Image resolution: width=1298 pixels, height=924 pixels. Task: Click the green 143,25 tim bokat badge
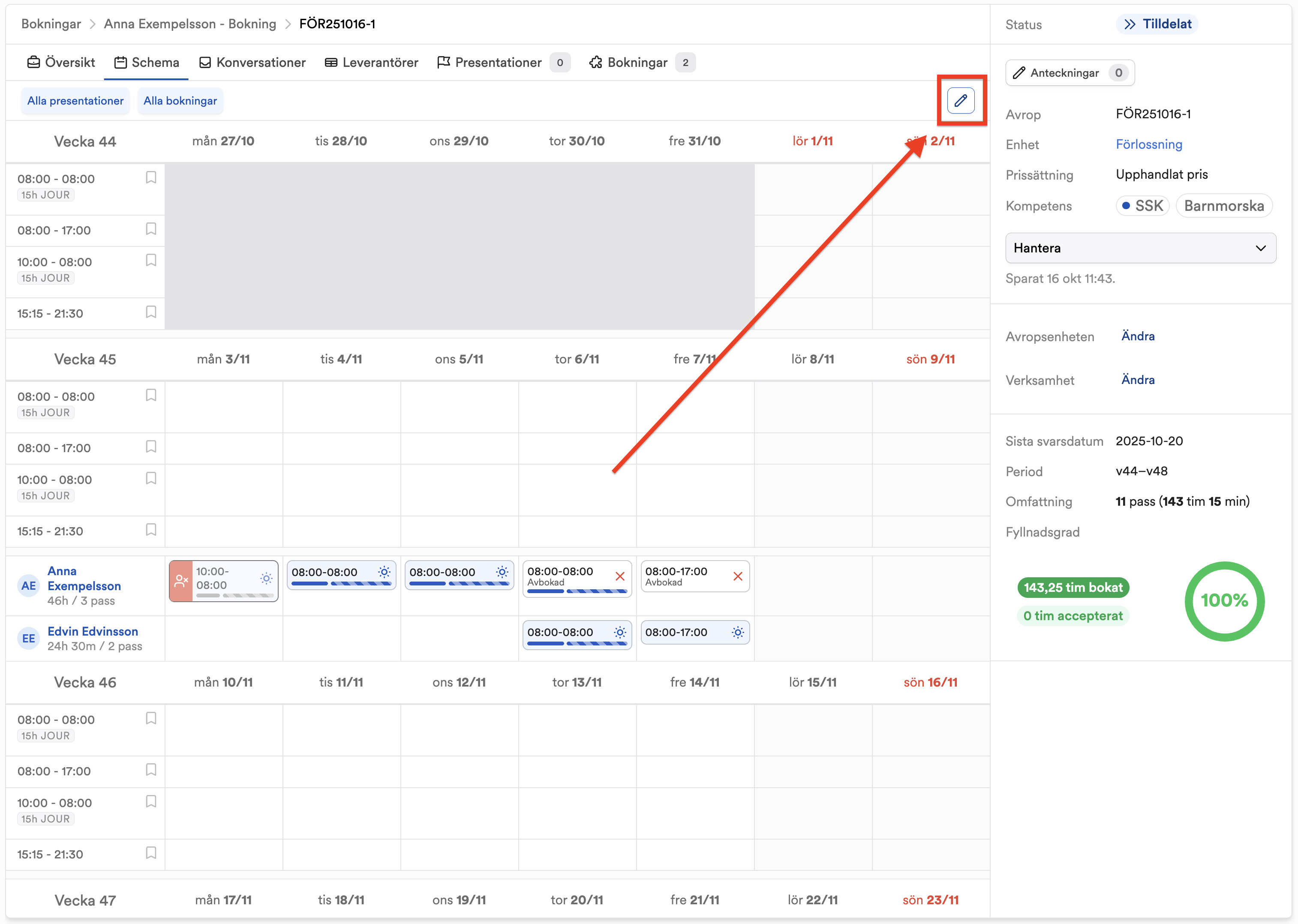(x=1073, y=587)
